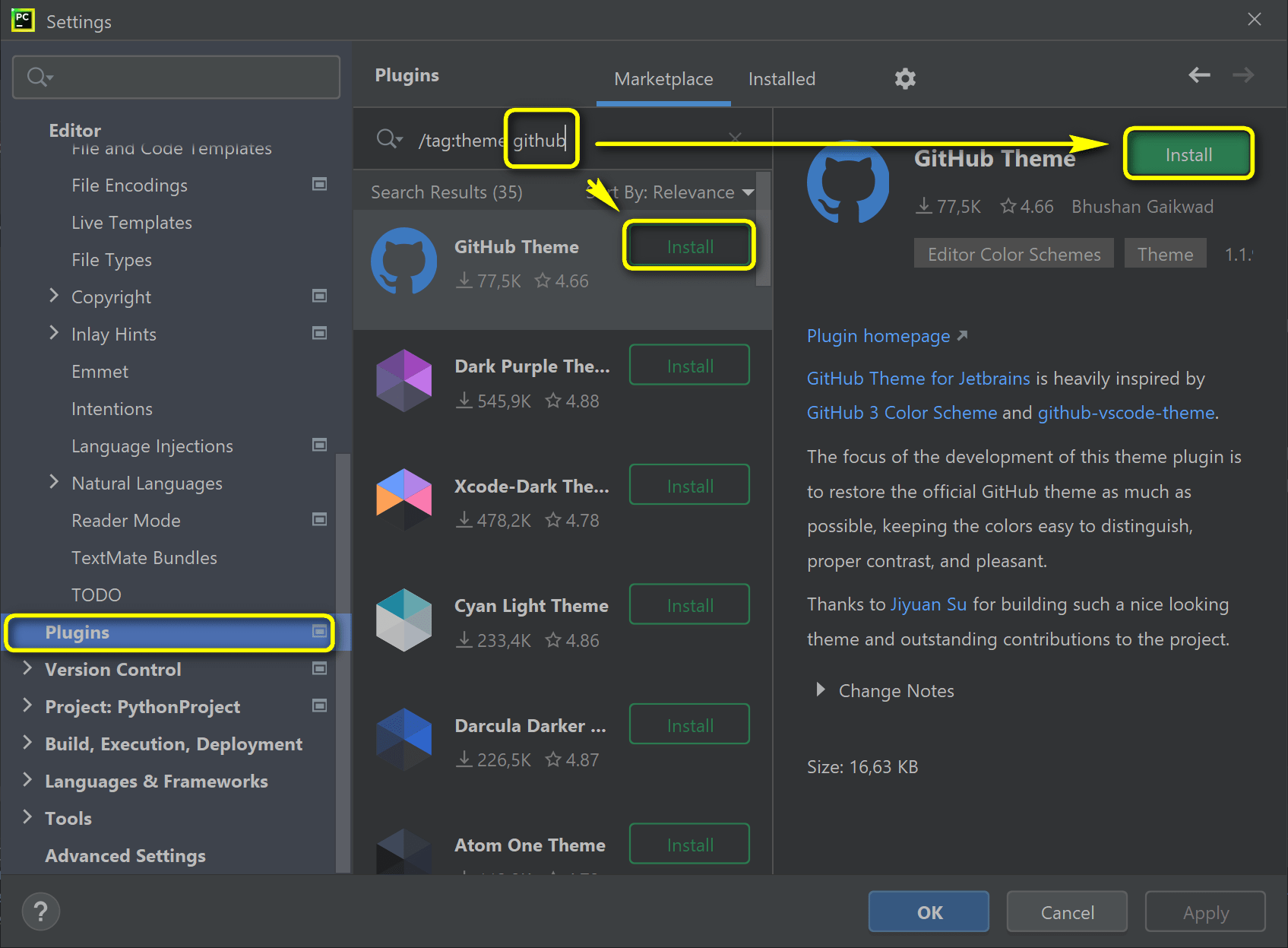The width and height of the screenshot is (1288, 948).
Task: Expand Build, Execution, Deployment section
Action: click(x=27, y=743)
